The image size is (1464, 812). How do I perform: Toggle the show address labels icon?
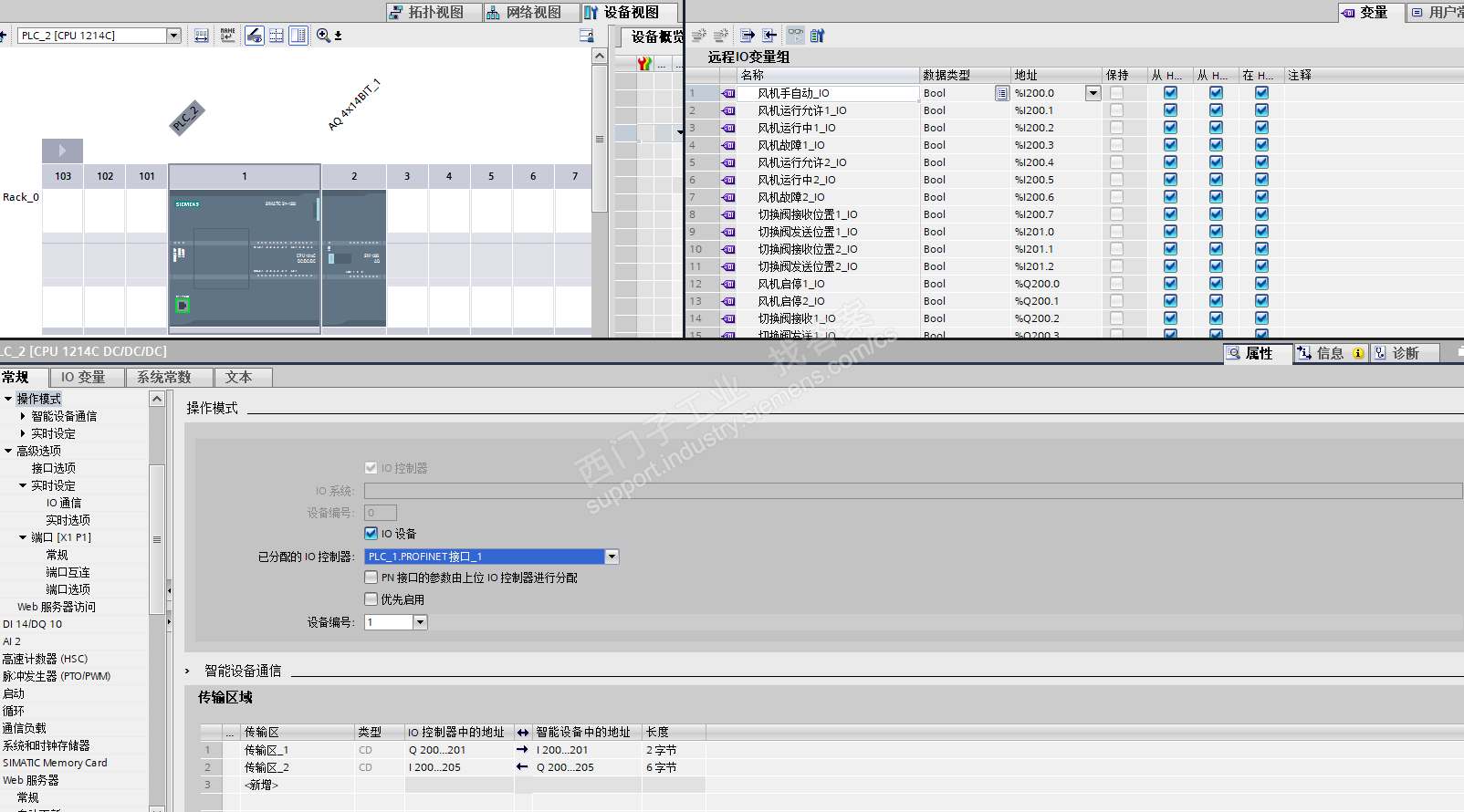255,36
